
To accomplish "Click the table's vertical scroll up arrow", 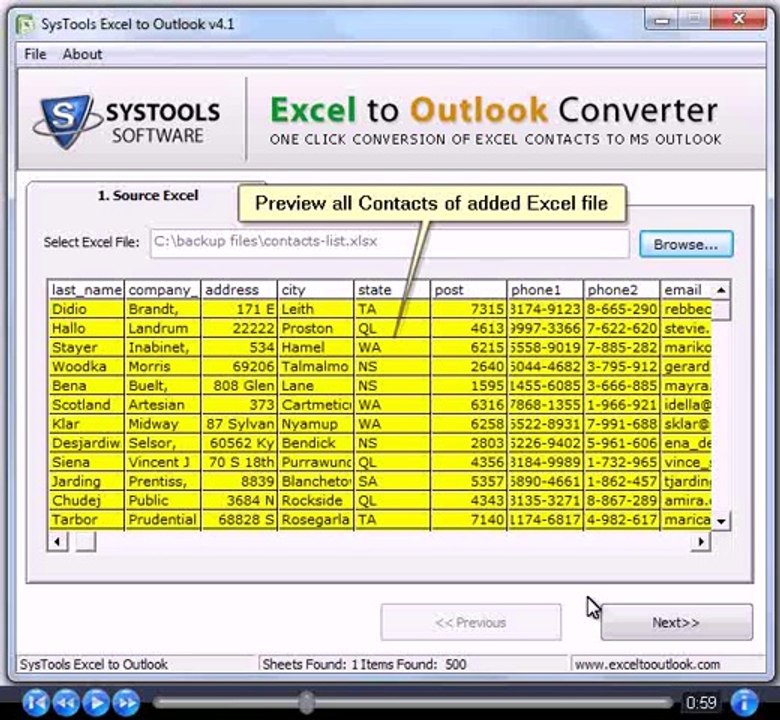I will pyautogui.click(x=721, y=290).
